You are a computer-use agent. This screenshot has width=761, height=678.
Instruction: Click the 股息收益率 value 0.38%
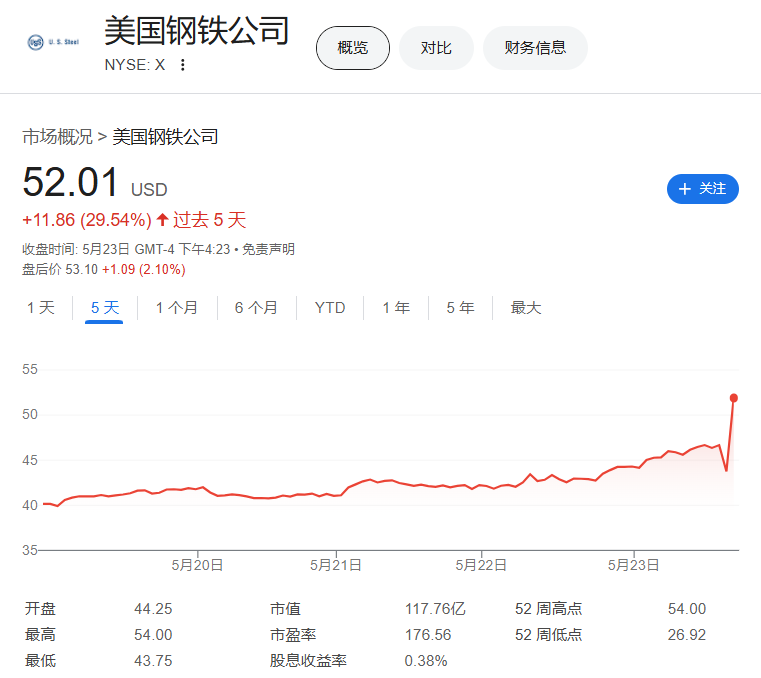pyautogui.click(x=426, y=661)
